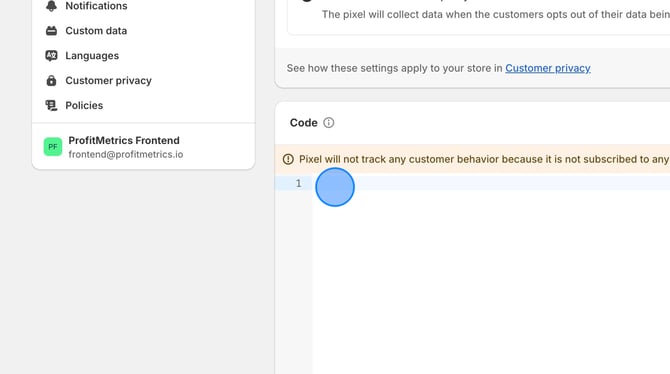Click the Code section heading

coord(303,123)
